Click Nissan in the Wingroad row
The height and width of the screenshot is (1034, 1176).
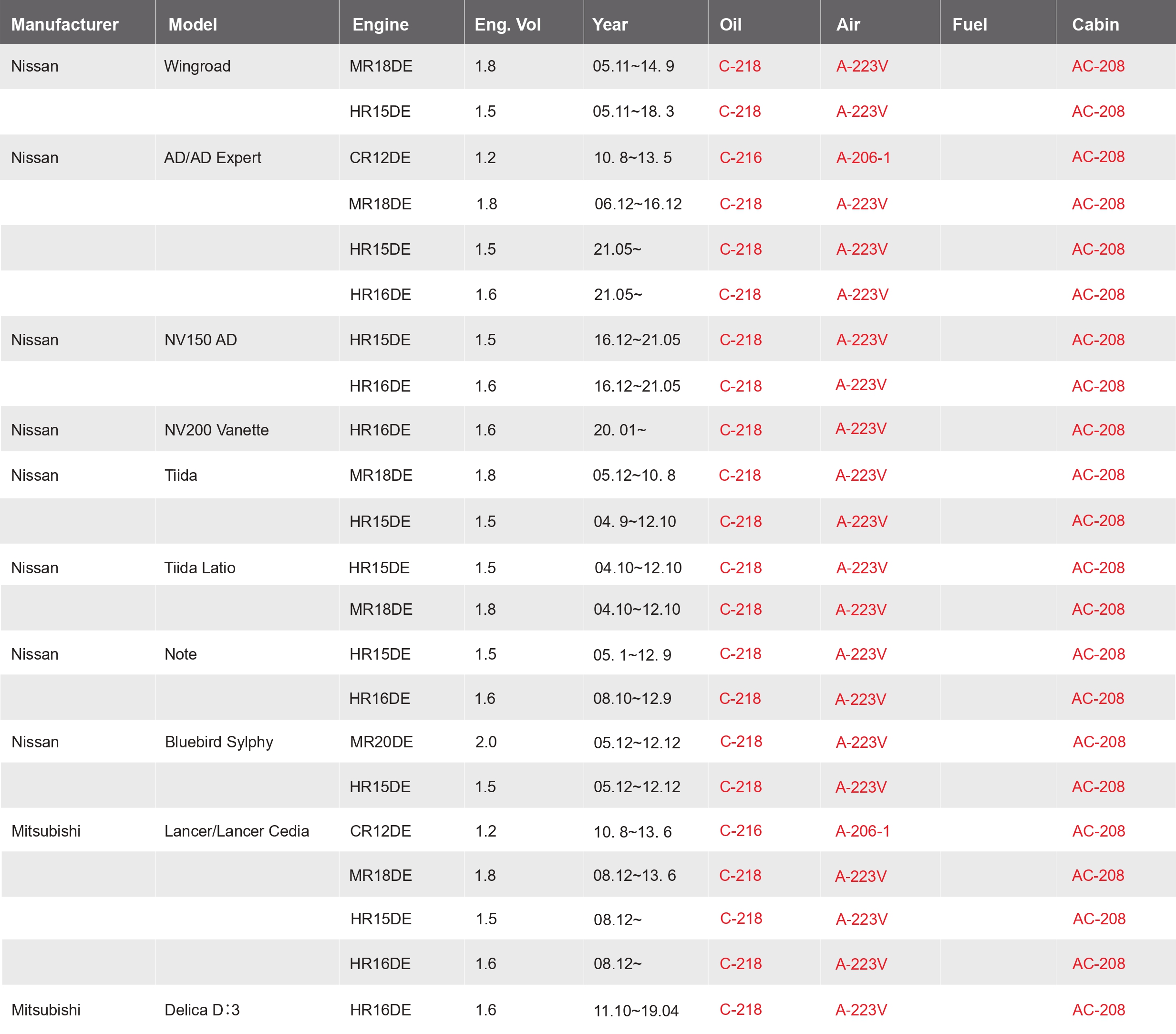pos(34,66)
